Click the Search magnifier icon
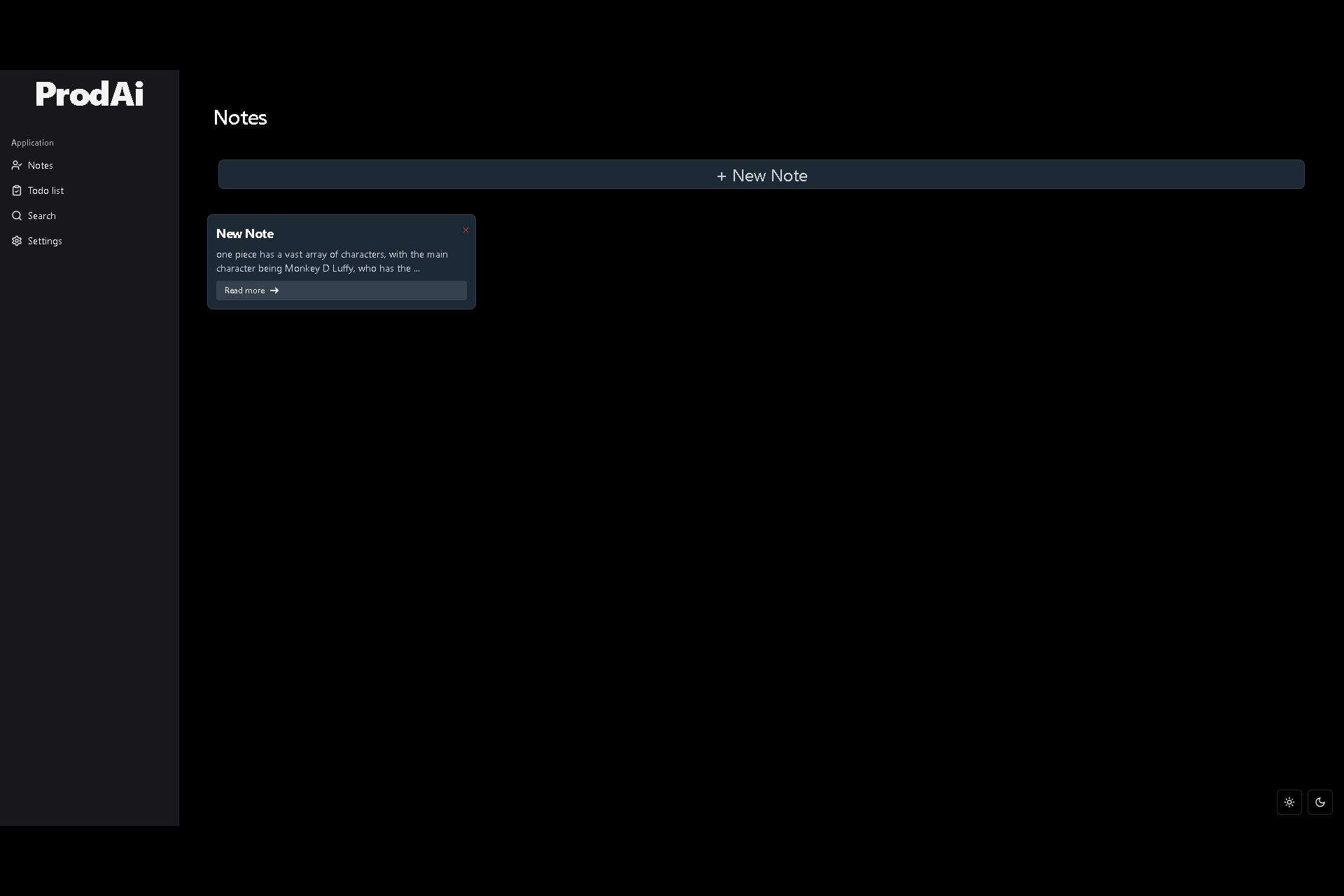Image resolution: width=1344 pixels, height=896 pixels. click(17, 216)
